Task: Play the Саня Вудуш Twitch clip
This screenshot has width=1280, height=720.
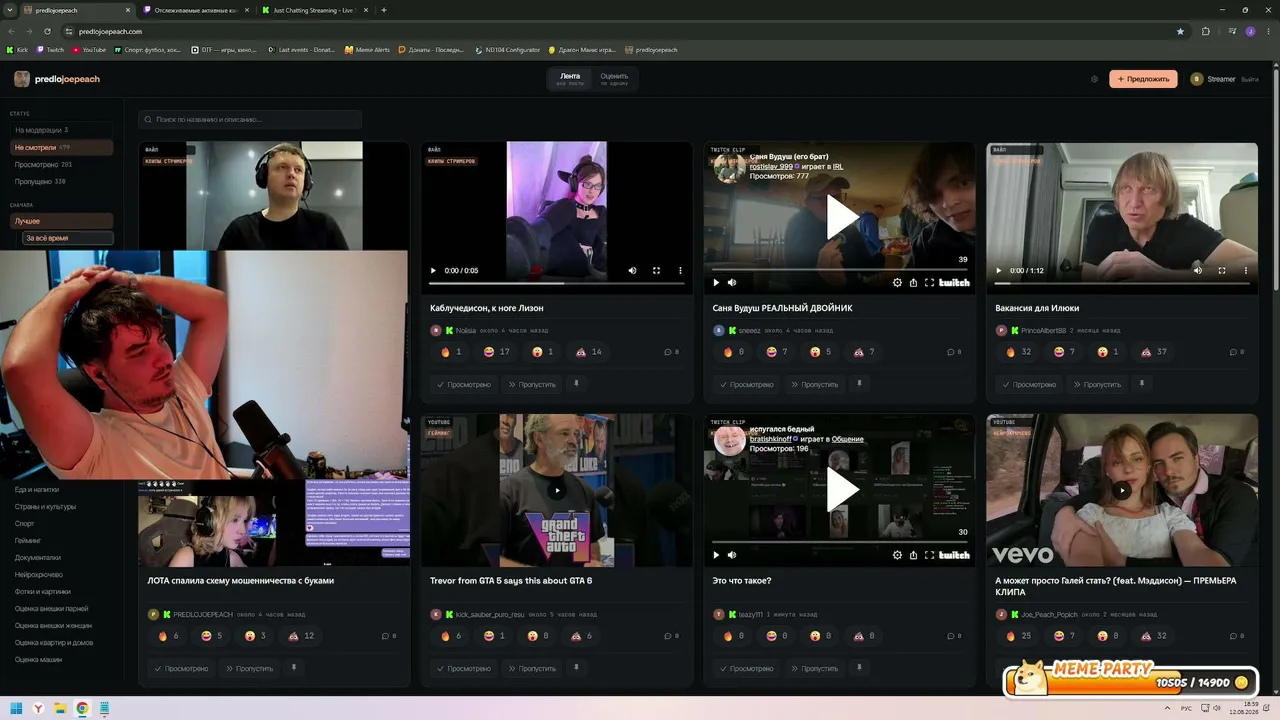Action: pos(842,216)
